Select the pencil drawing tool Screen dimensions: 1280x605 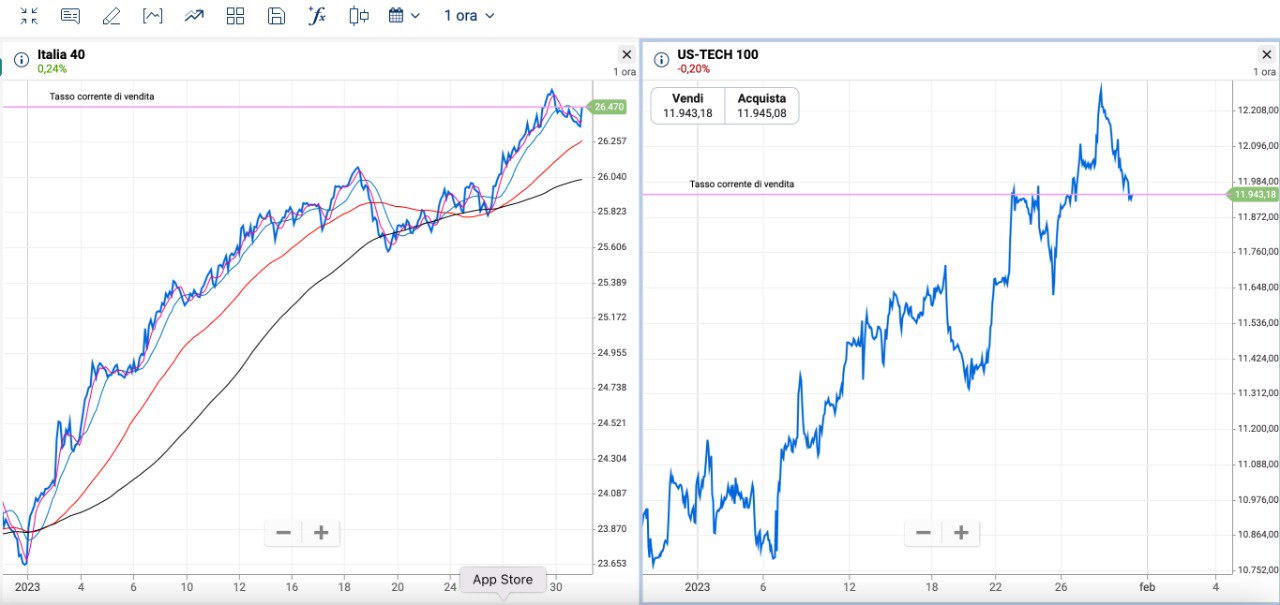[x=111, y=16]
